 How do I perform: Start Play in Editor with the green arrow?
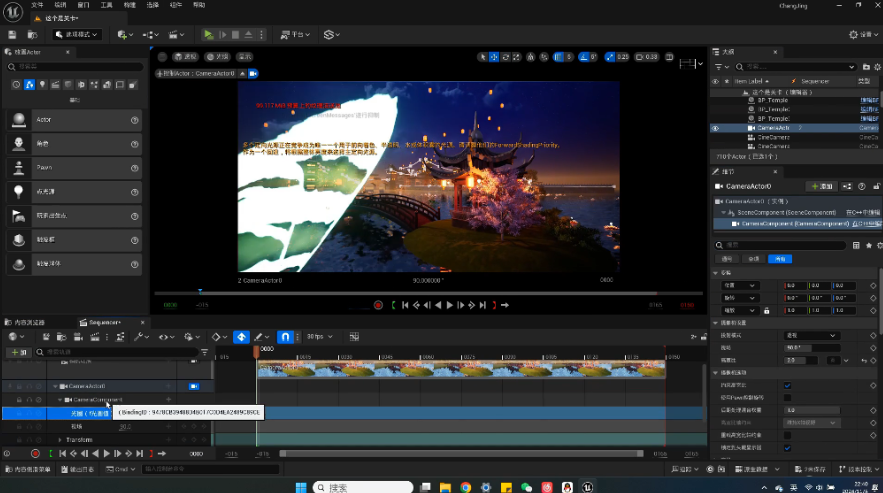point(208,35)
